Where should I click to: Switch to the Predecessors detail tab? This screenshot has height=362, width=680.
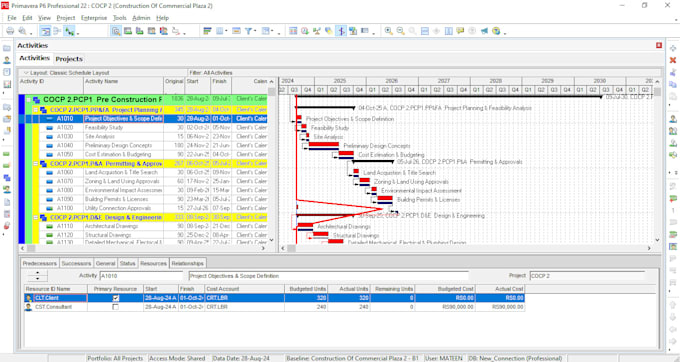(39, 263)
